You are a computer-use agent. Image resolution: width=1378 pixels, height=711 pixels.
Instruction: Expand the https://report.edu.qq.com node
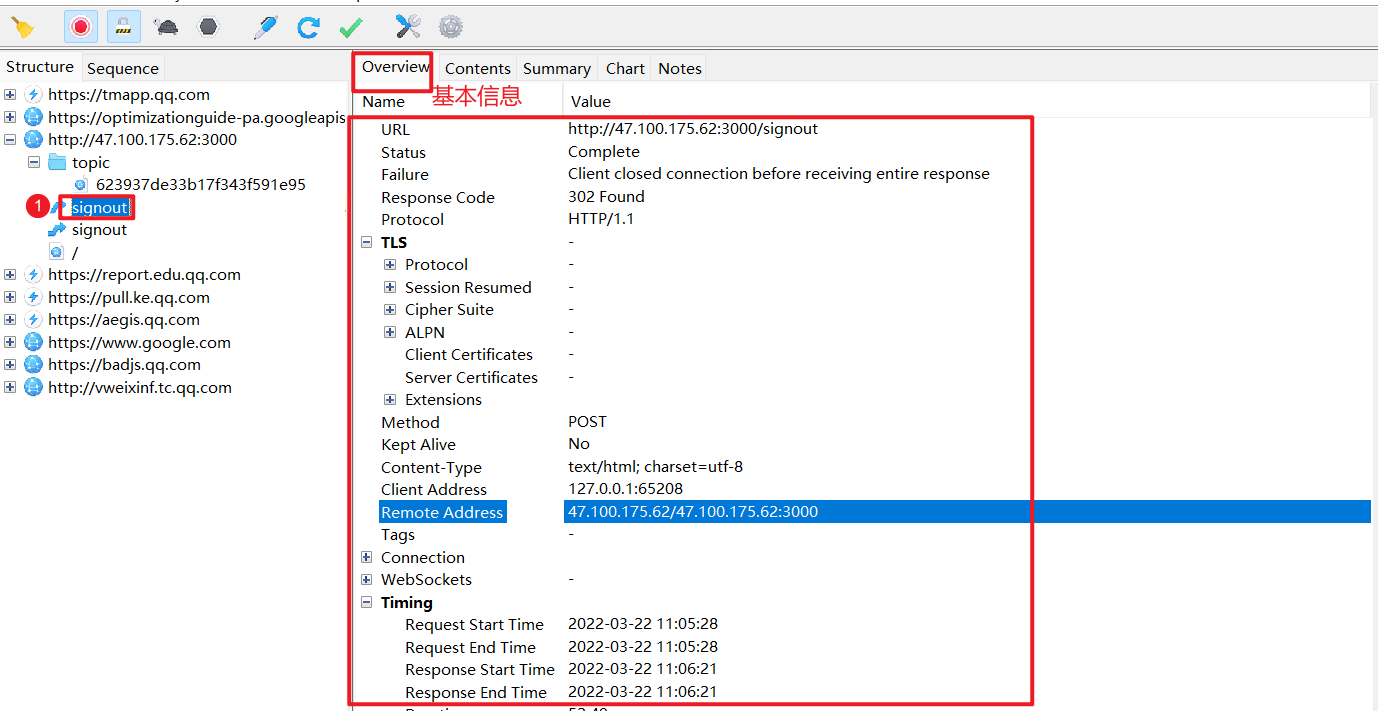point(10,275)
